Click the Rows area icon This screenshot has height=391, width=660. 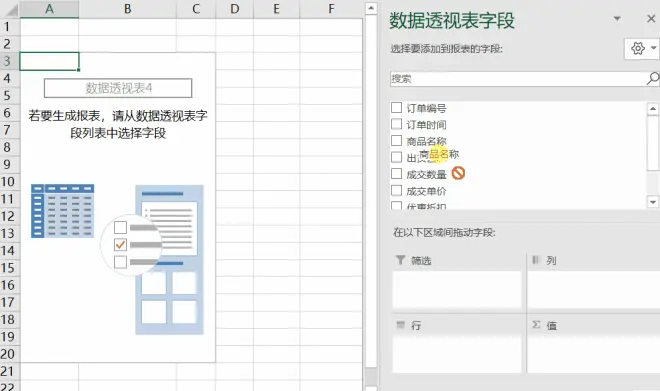(x=401, y=325)
